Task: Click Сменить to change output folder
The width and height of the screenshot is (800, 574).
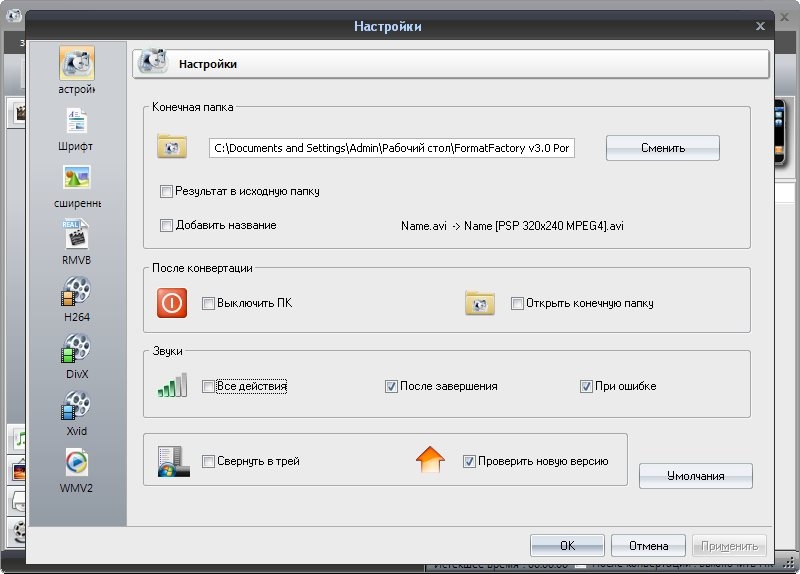Action: (662, 148)
